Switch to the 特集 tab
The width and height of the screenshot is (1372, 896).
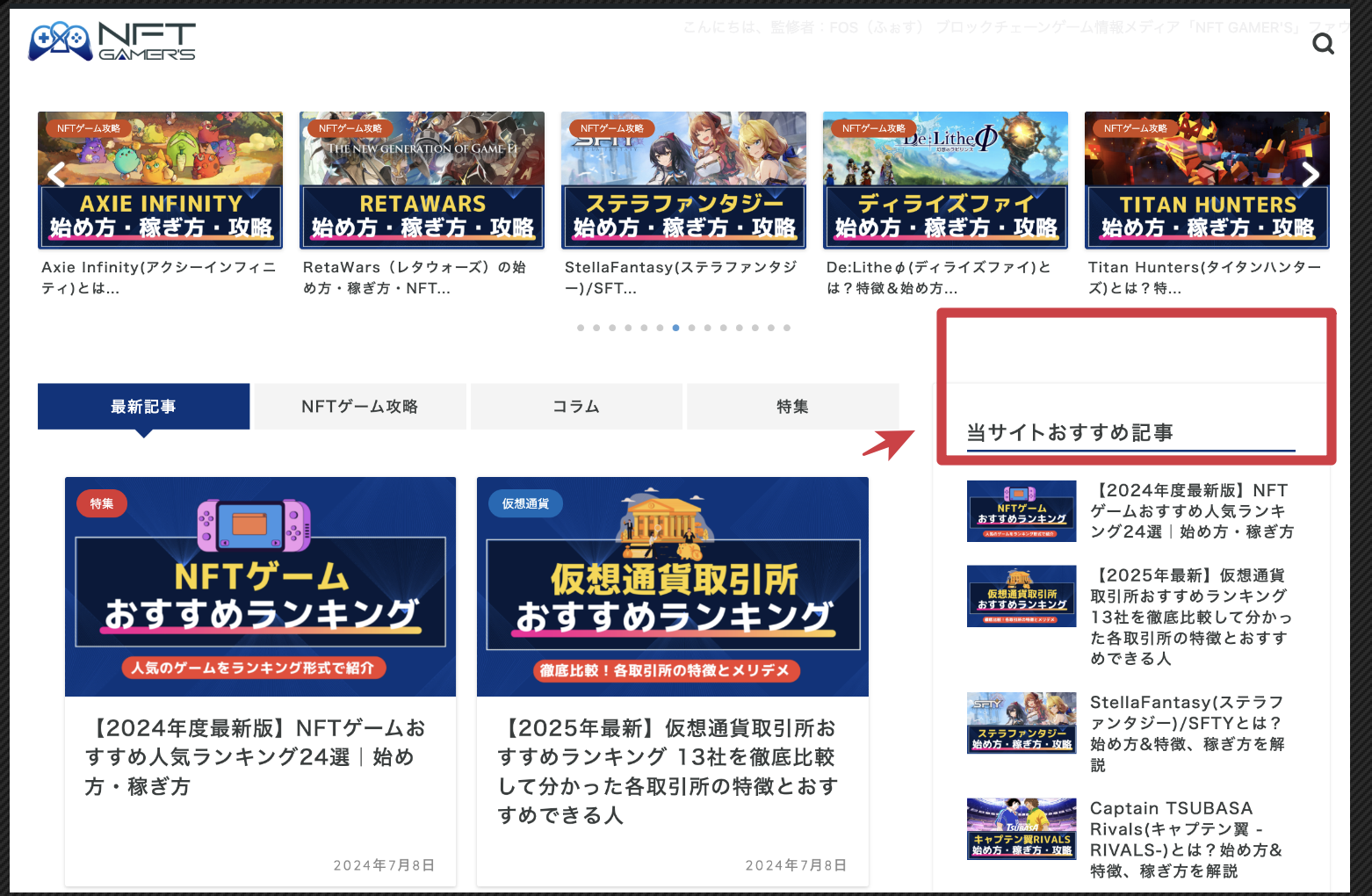793,407
